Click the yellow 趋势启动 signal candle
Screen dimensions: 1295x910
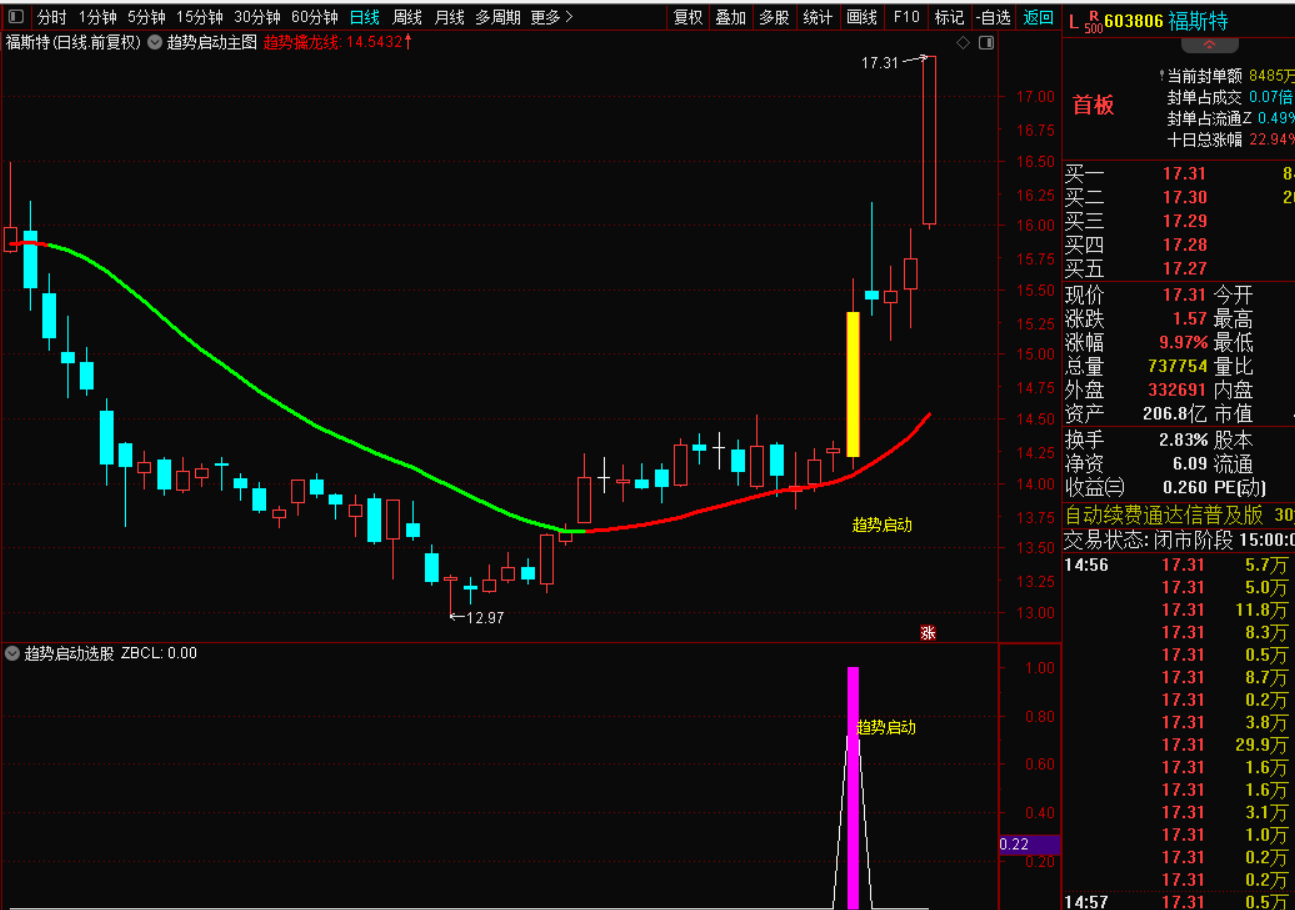pos(853,384)
